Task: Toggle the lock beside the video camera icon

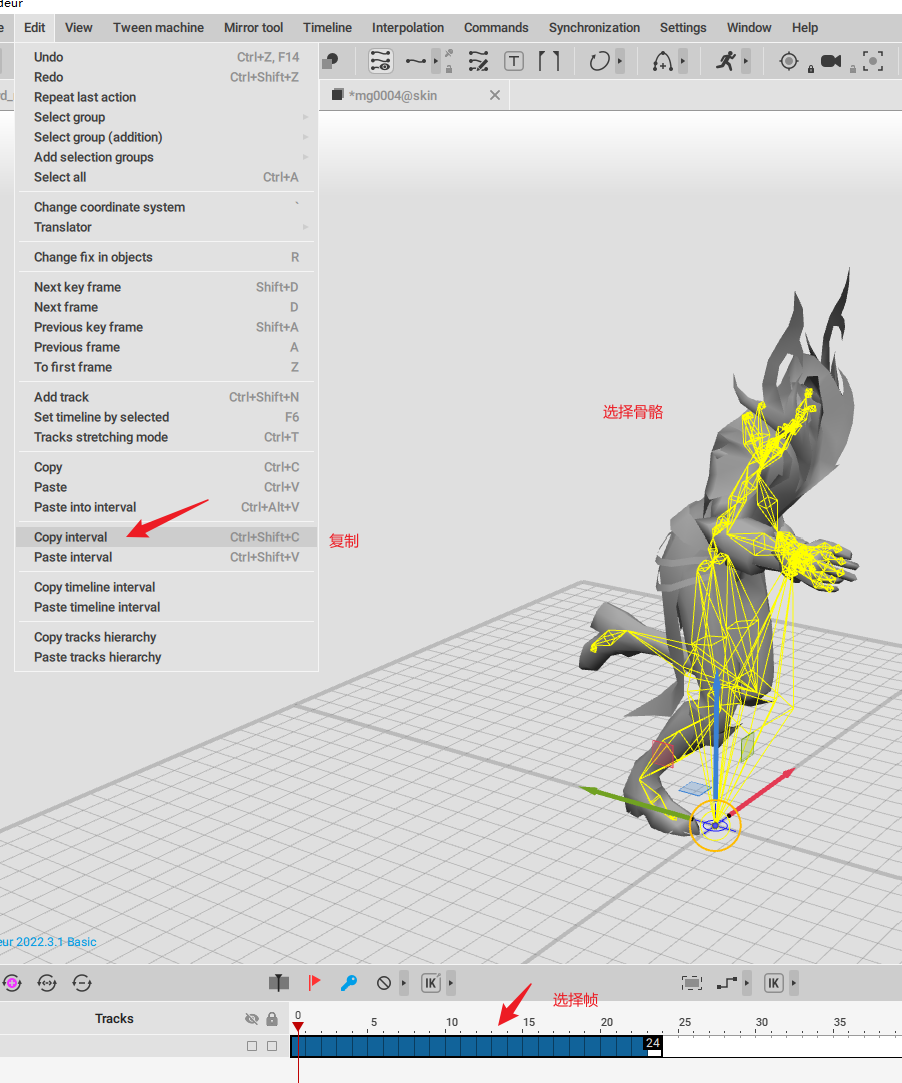Action: 853,69
